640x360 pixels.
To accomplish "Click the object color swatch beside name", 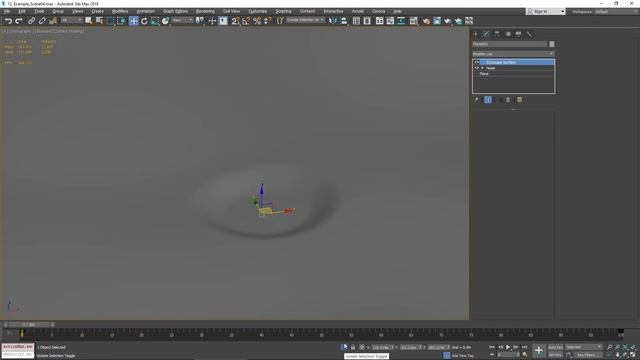I will pos(551,44).
